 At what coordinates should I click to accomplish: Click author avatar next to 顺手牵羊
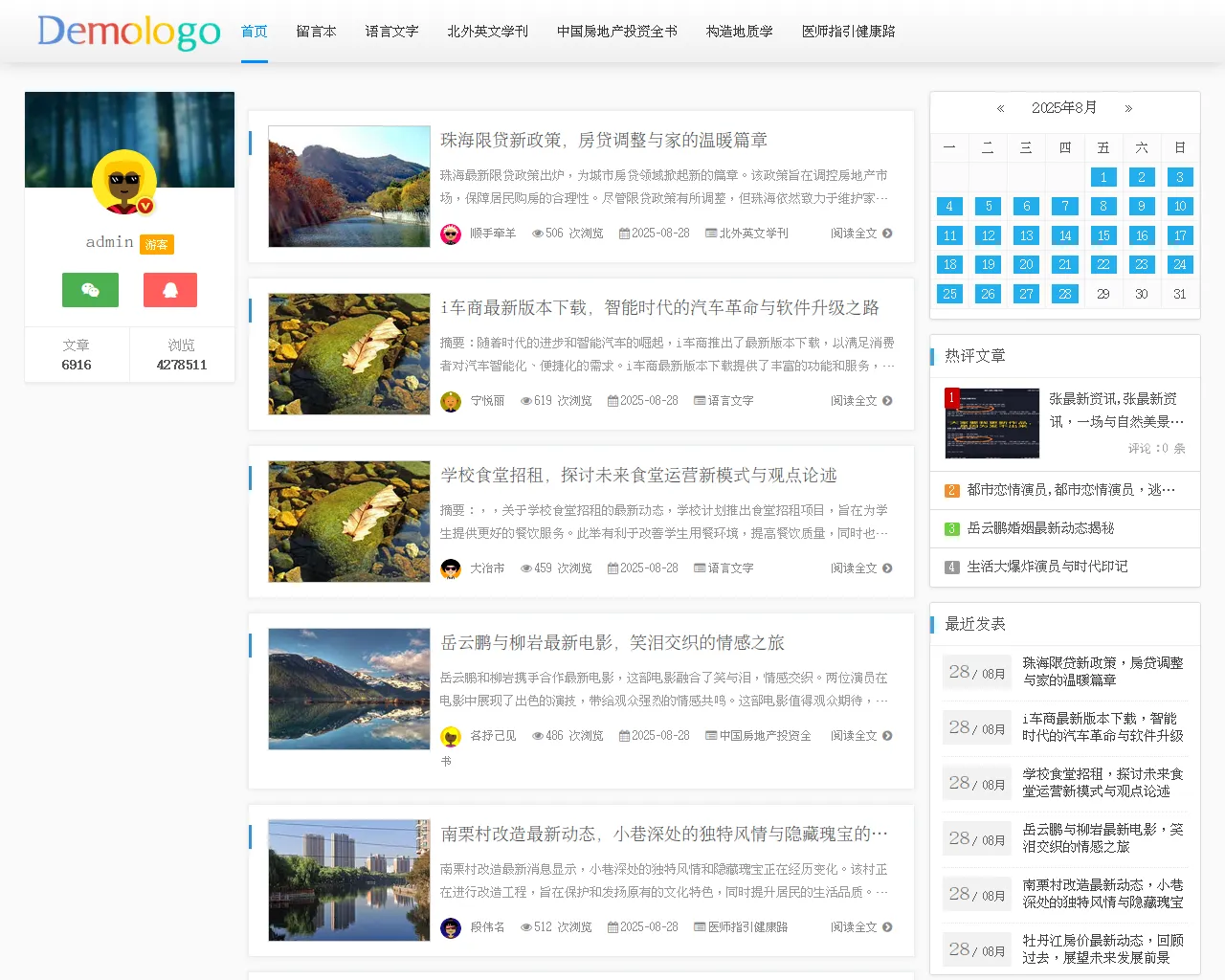coord(451,234)
